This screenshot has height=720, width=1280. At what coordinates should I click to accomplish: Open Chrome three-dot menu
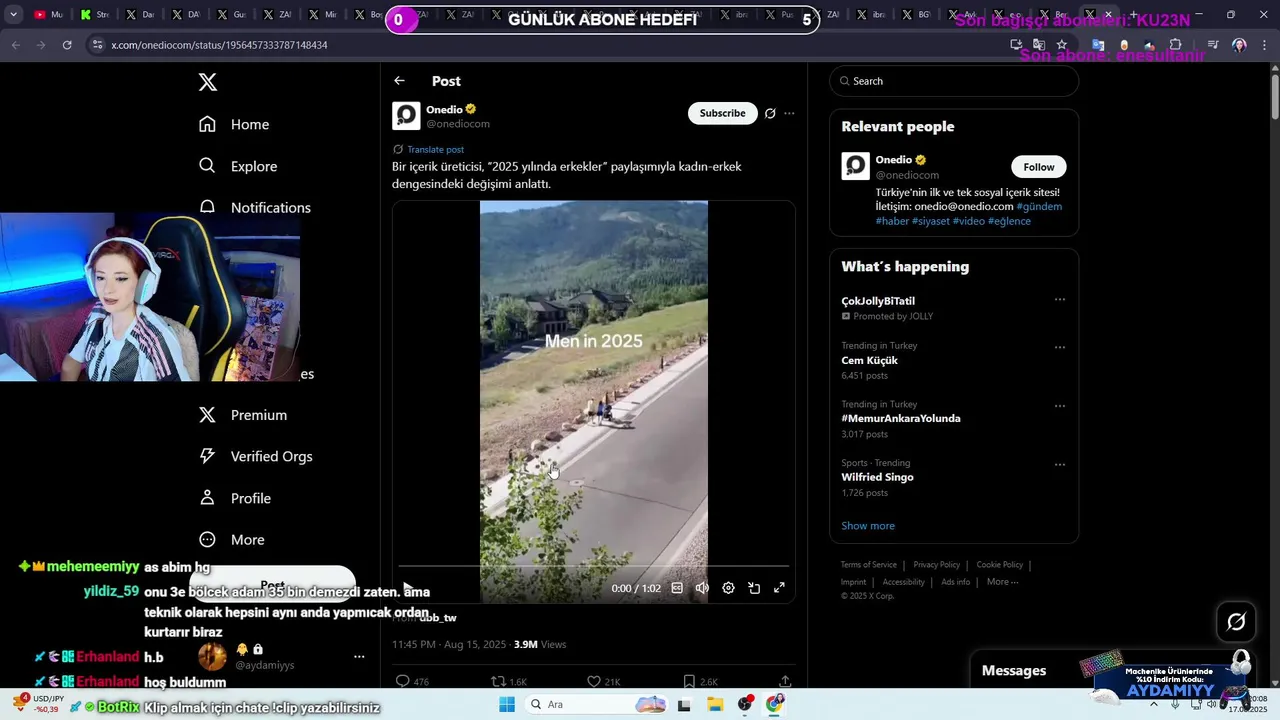click(1264, 45)
